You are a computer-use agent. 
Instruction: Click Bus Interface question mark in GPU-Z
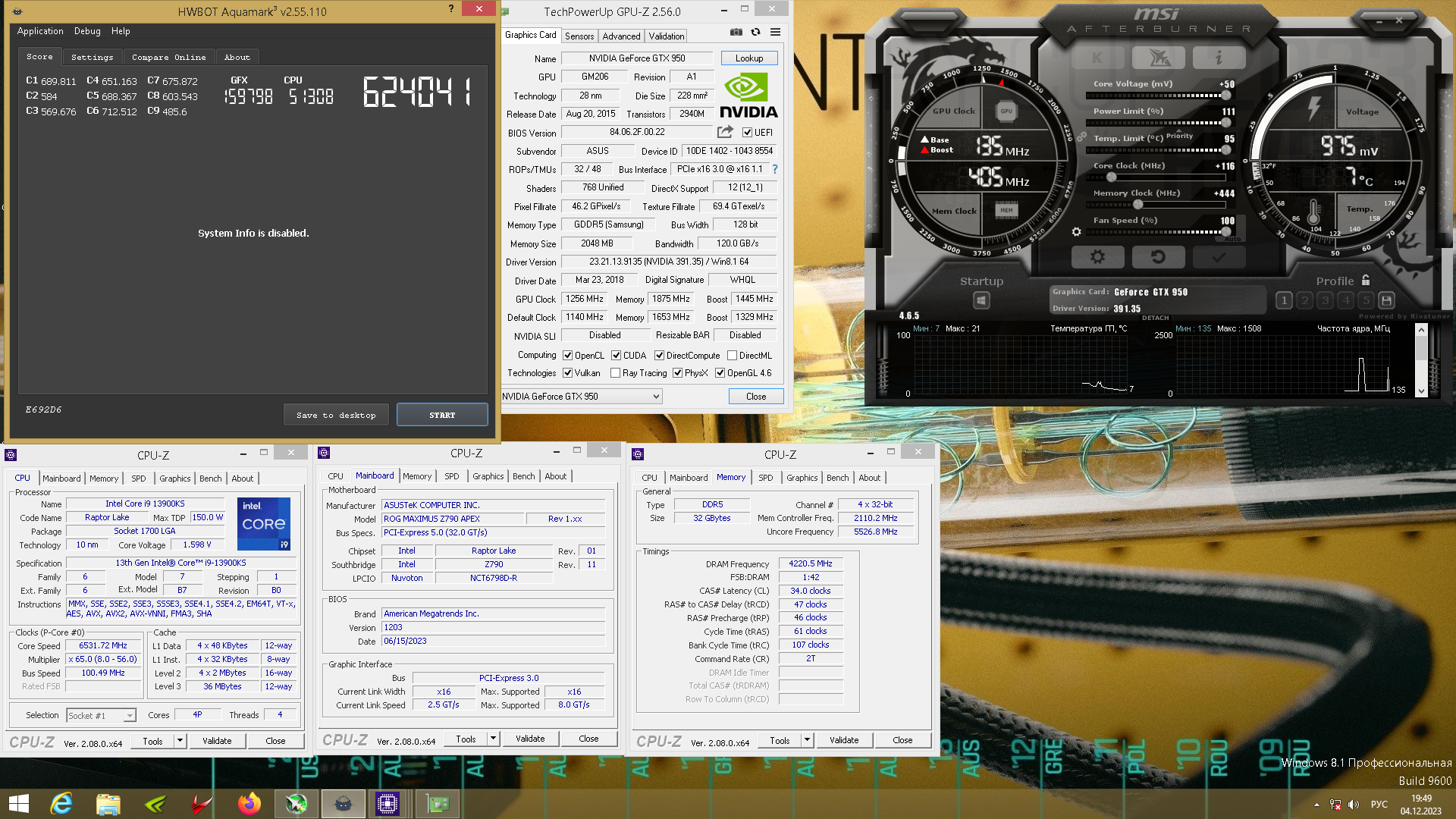tap(774, 169)
